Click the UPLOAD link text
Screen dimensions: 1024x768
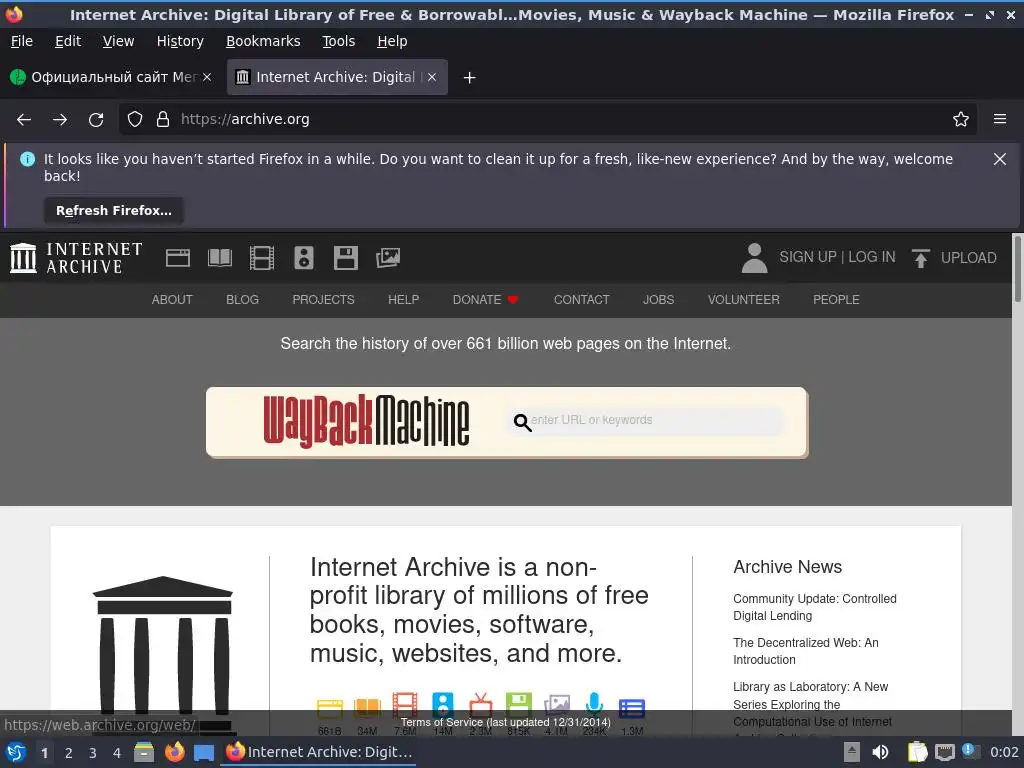(968, 258)
